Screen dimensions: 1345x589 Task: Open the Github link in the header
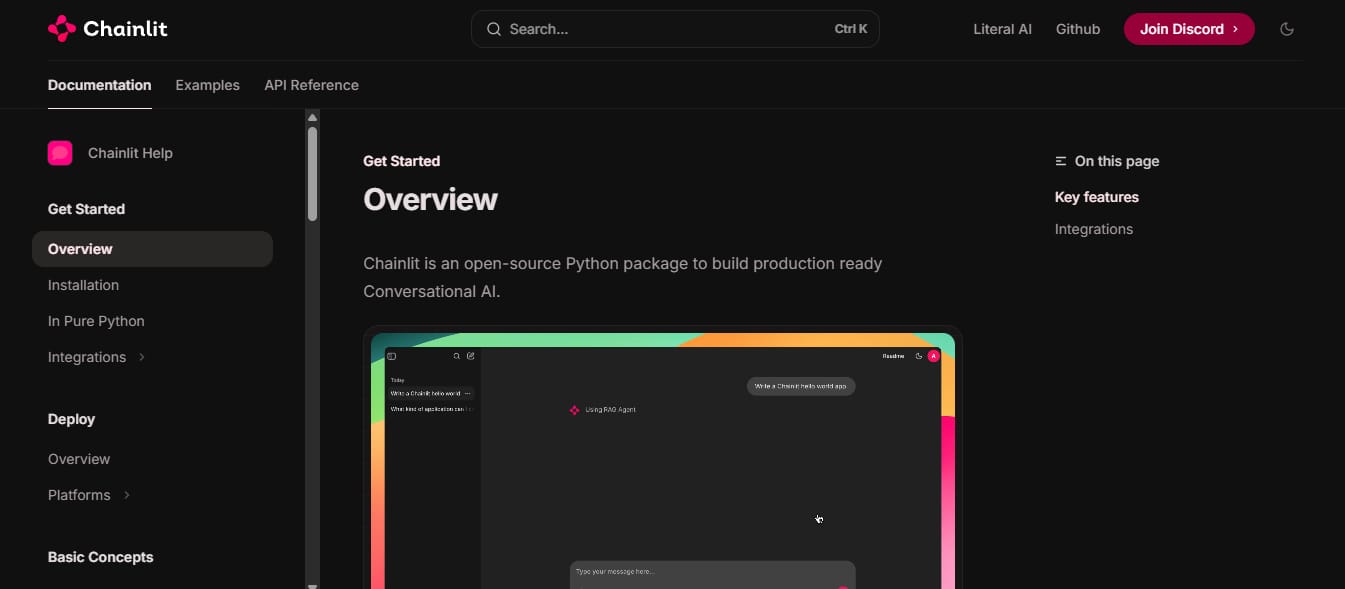1077,29
